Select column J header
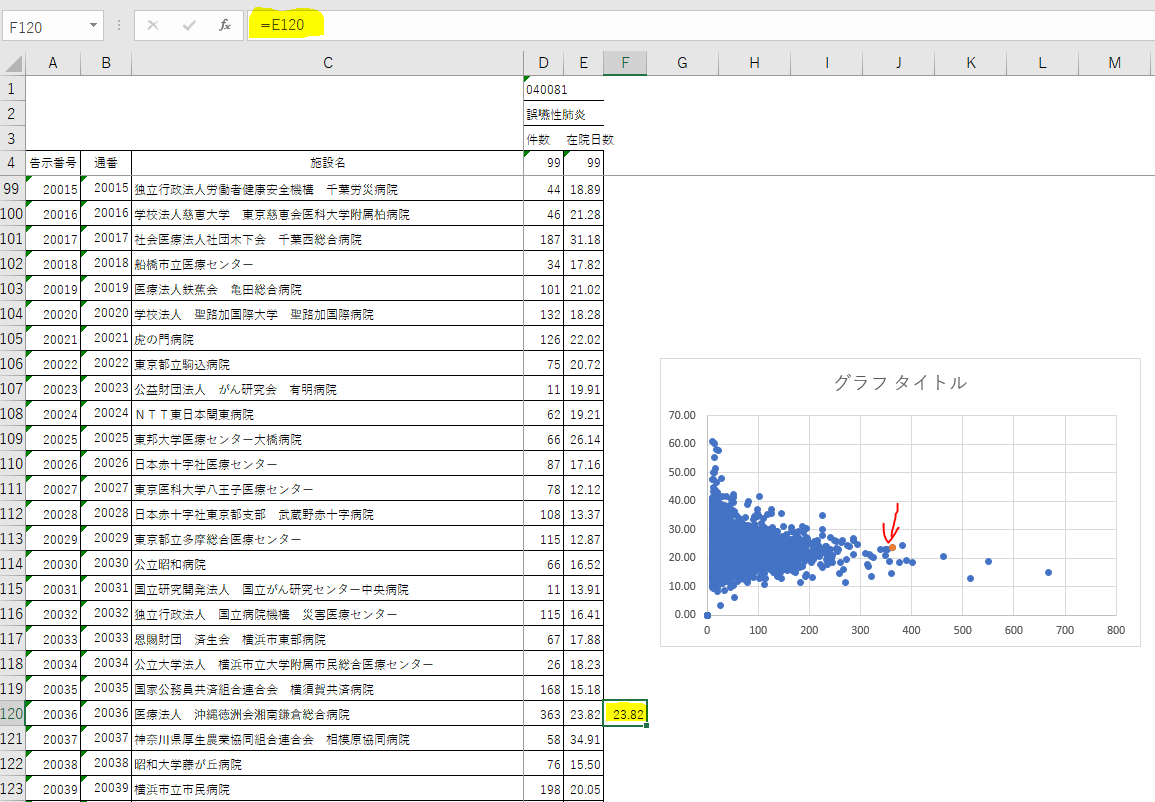The height and width of the screenshot is (802, 1155). click(899, 63)
